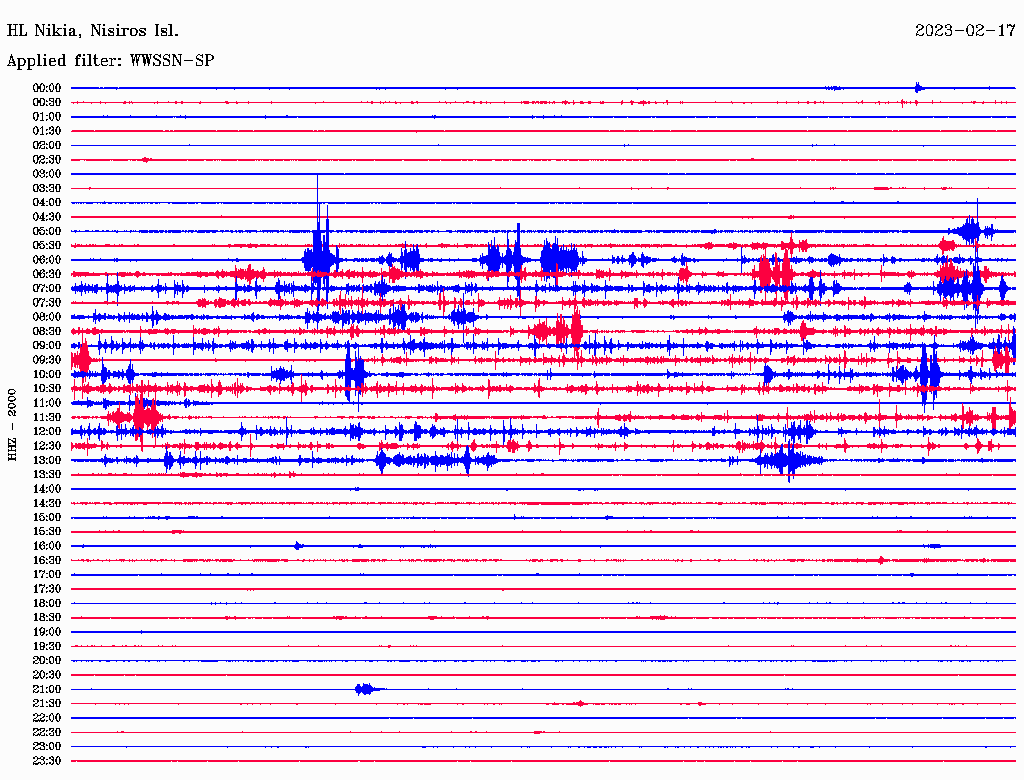Screen dimensions: 1024x780
Task: Click the station title HL Nikia, Nisiros Isl.
Action: 92,31
